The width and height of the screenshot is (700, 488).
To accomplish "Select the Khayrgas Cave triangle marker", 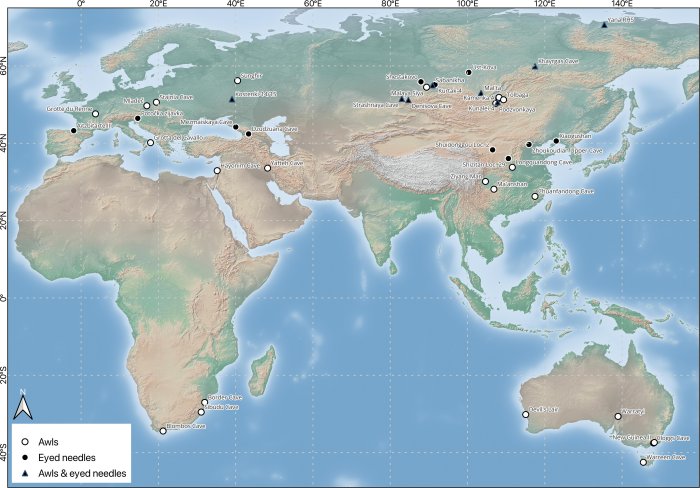I will [535, 66].
